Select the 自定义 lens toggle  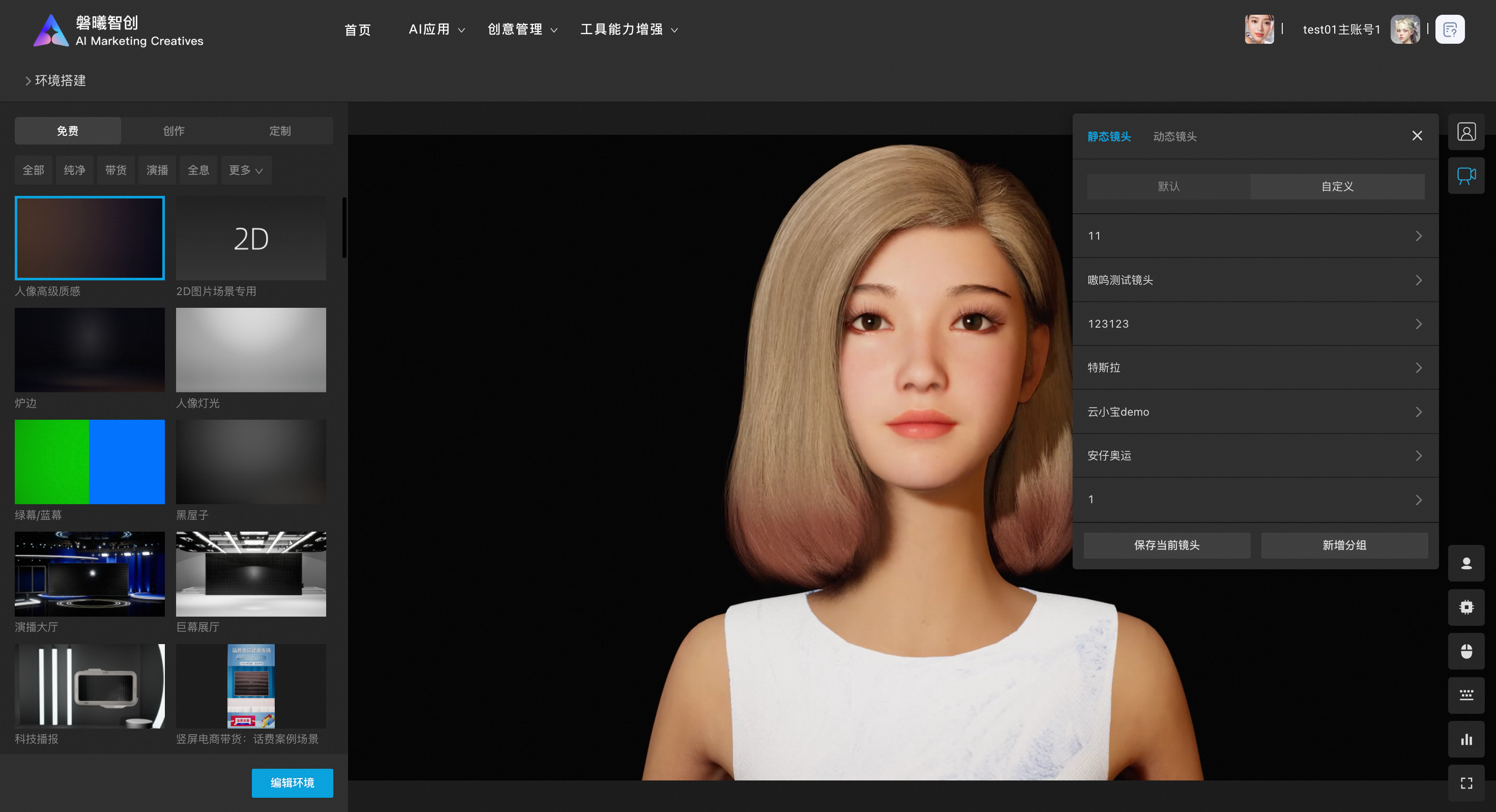(x=1337, y=186)
